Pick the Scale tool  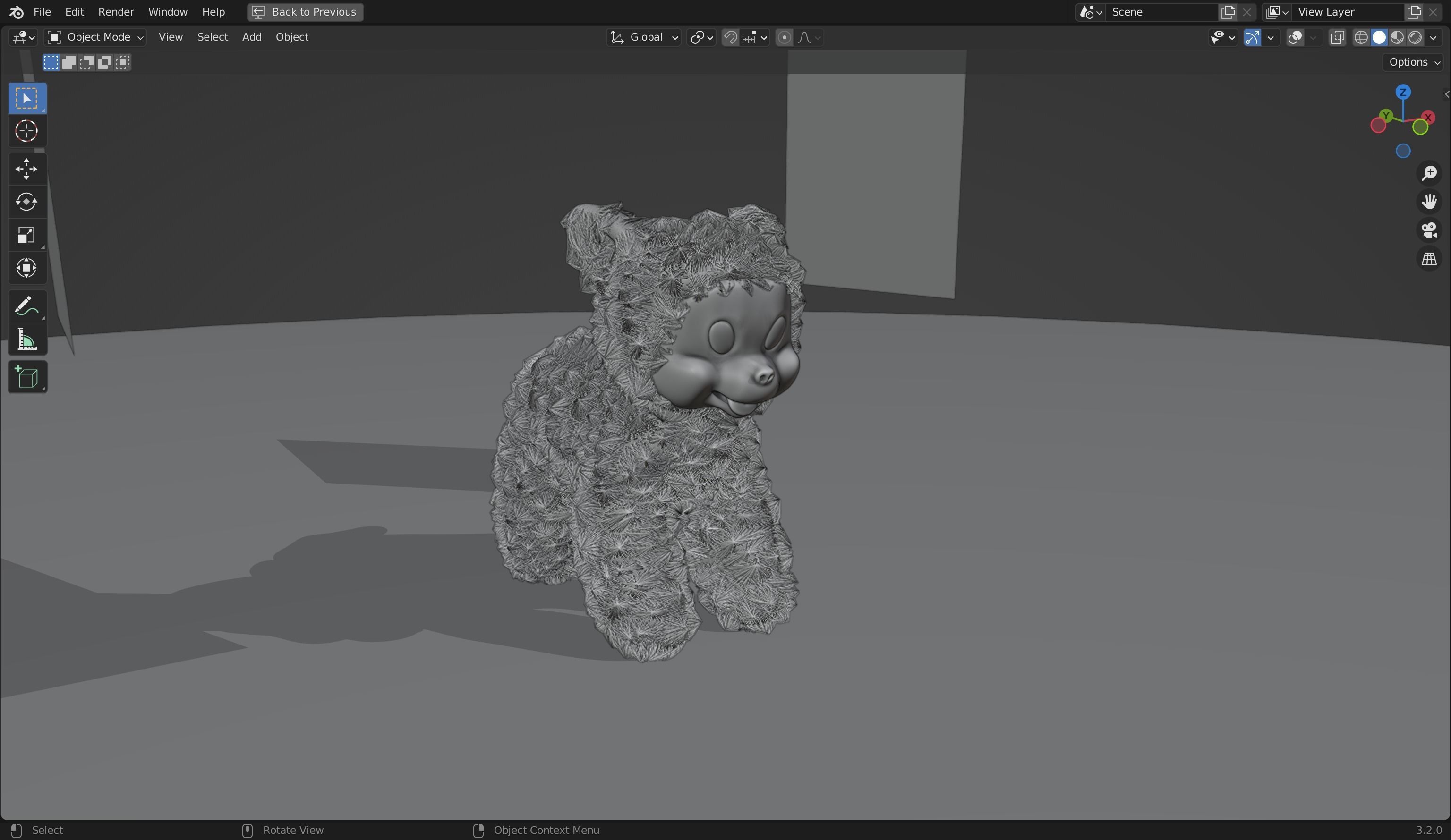point(27,235)
